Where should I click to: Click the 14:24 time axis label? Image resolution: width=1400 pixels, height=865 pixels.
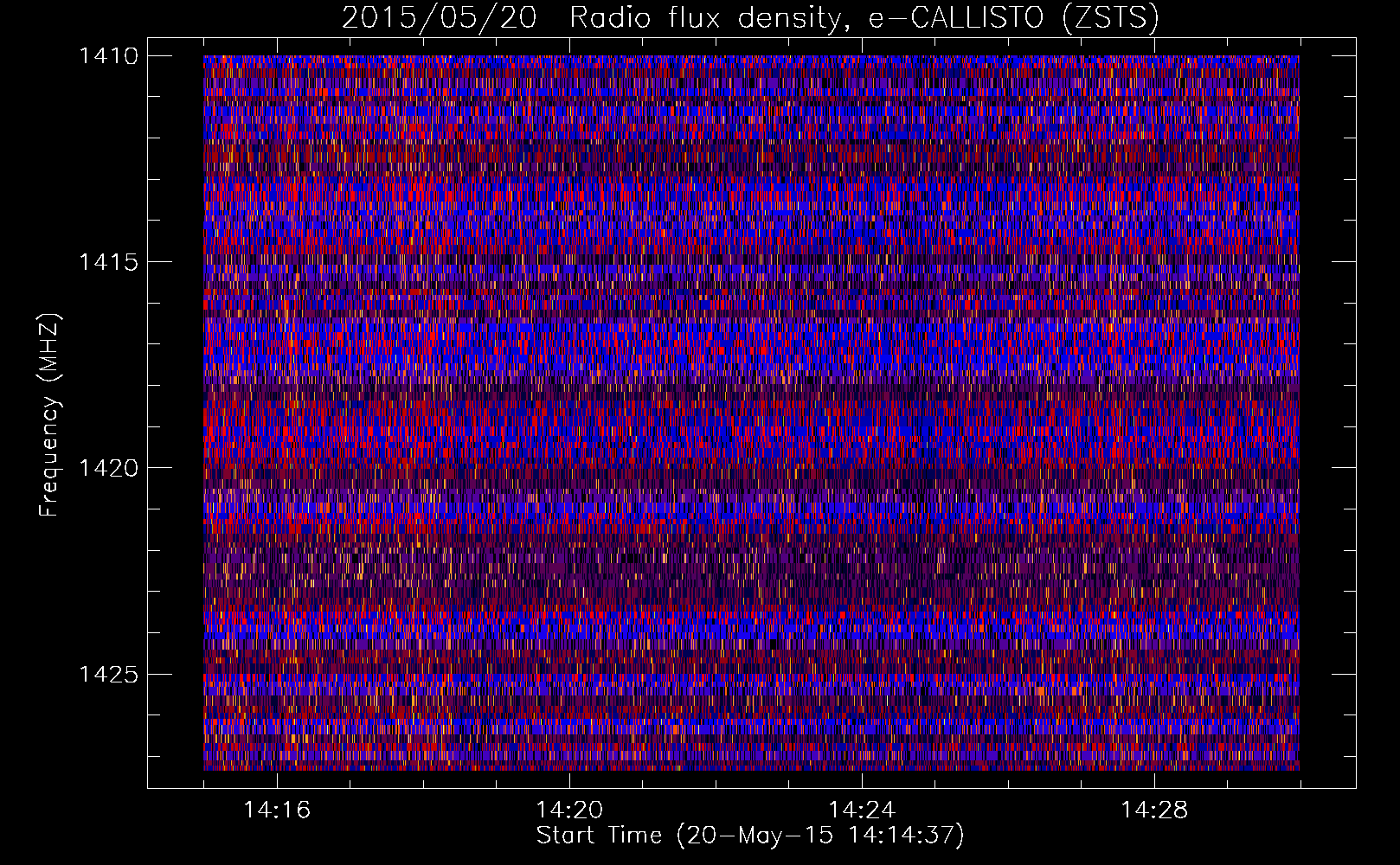click(x=862, y=810)
